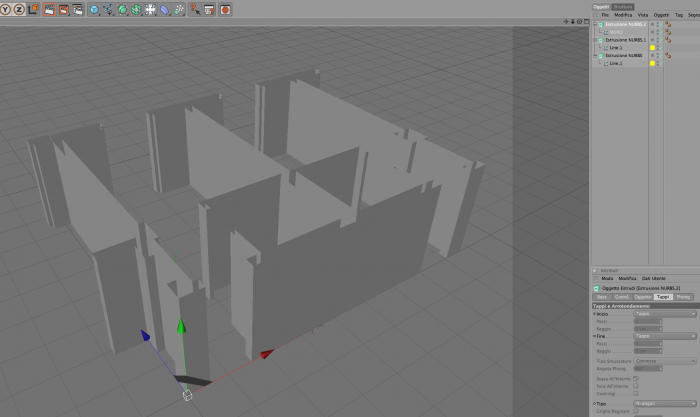Screen dimensions: 700x417
Task: Open the Tag menu in Oggetti panel
Action: coord(679,15)
